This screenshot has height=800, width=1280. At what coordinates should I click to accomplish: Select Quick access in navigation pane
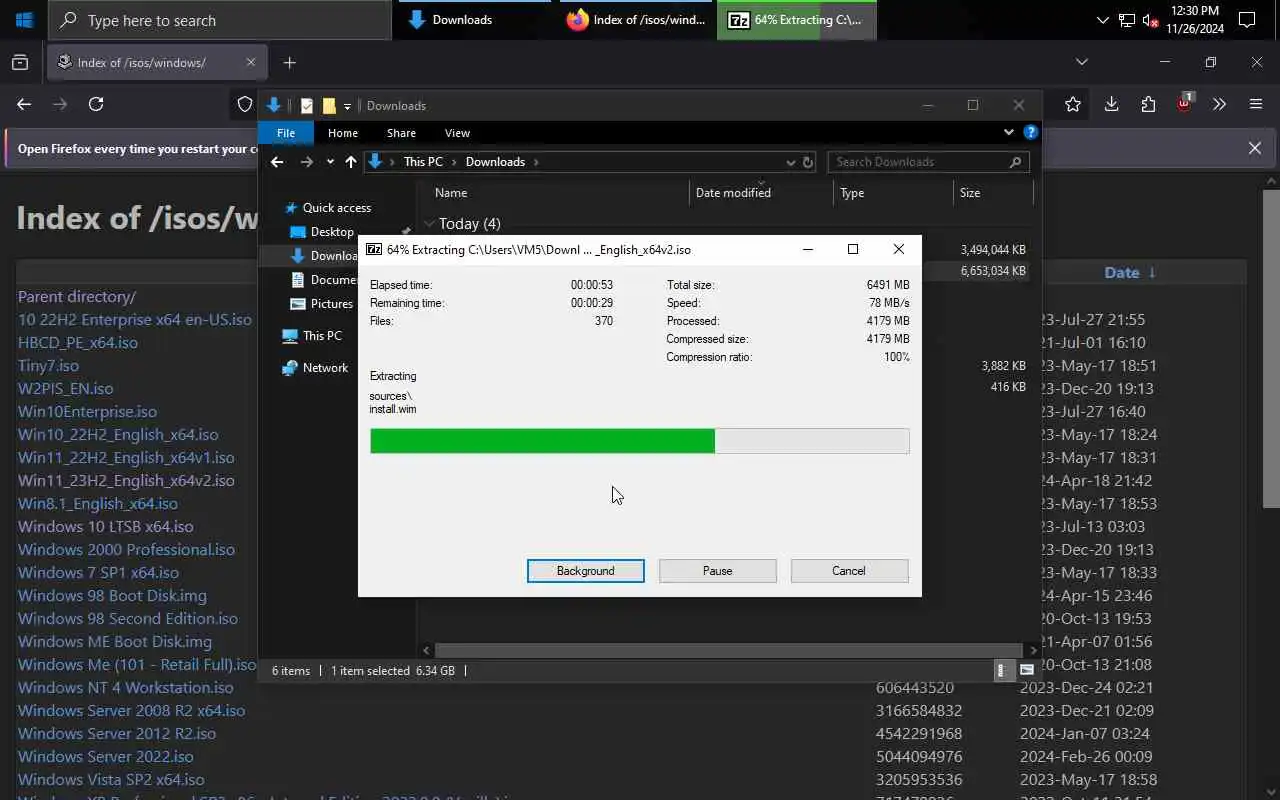click(x=337, y=208)
